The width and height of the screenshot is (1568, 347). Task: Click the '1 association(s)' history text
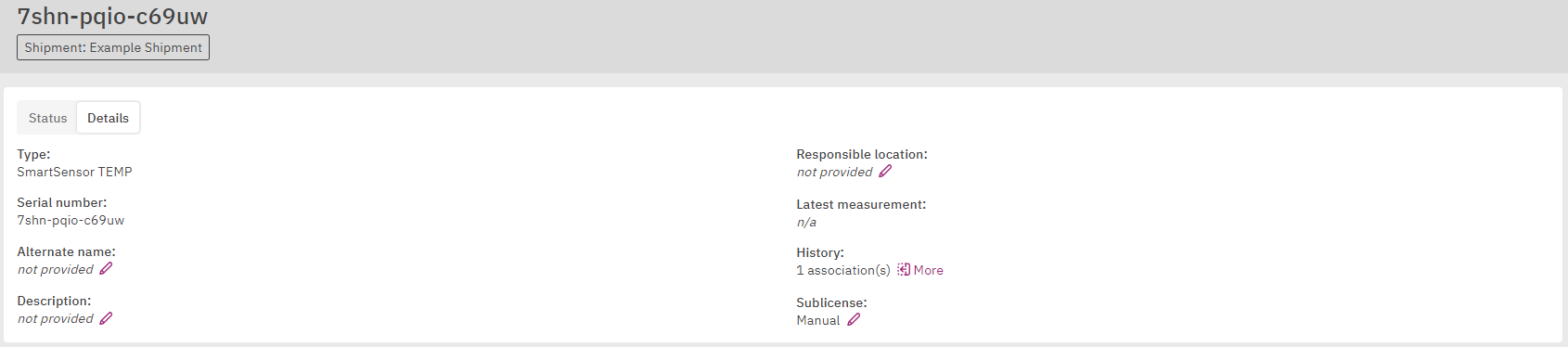pyautogui.click(x=842, y=271)
